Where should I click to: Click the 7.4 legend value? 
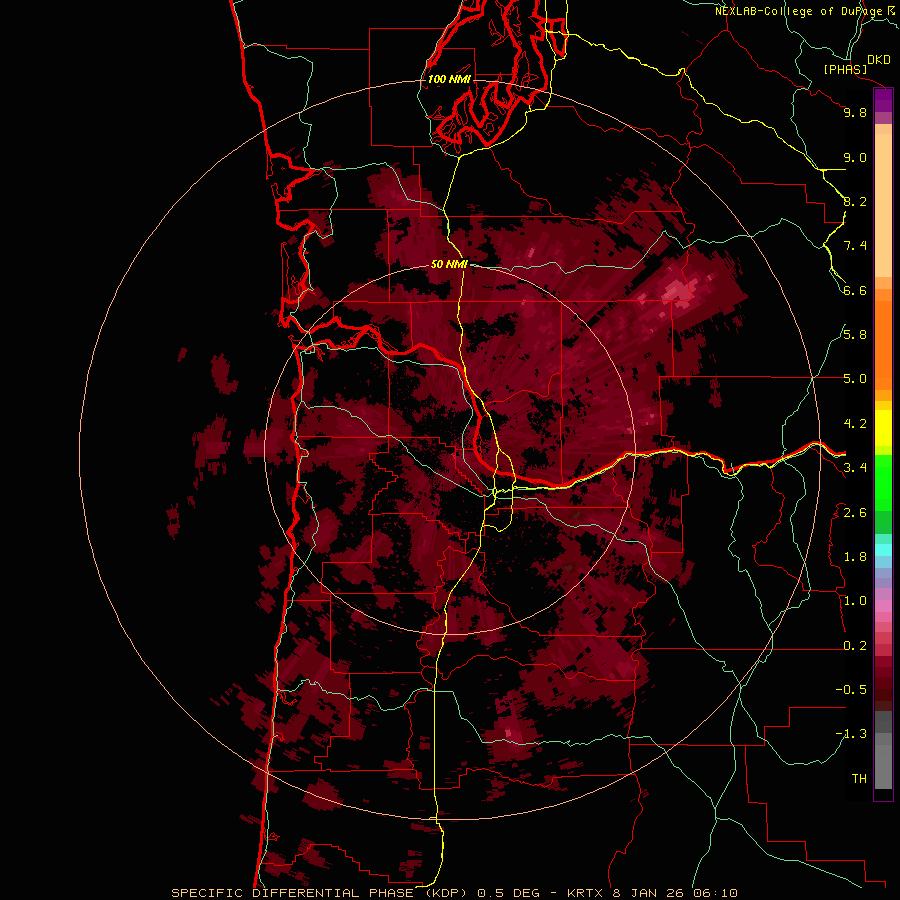point(855,246)
